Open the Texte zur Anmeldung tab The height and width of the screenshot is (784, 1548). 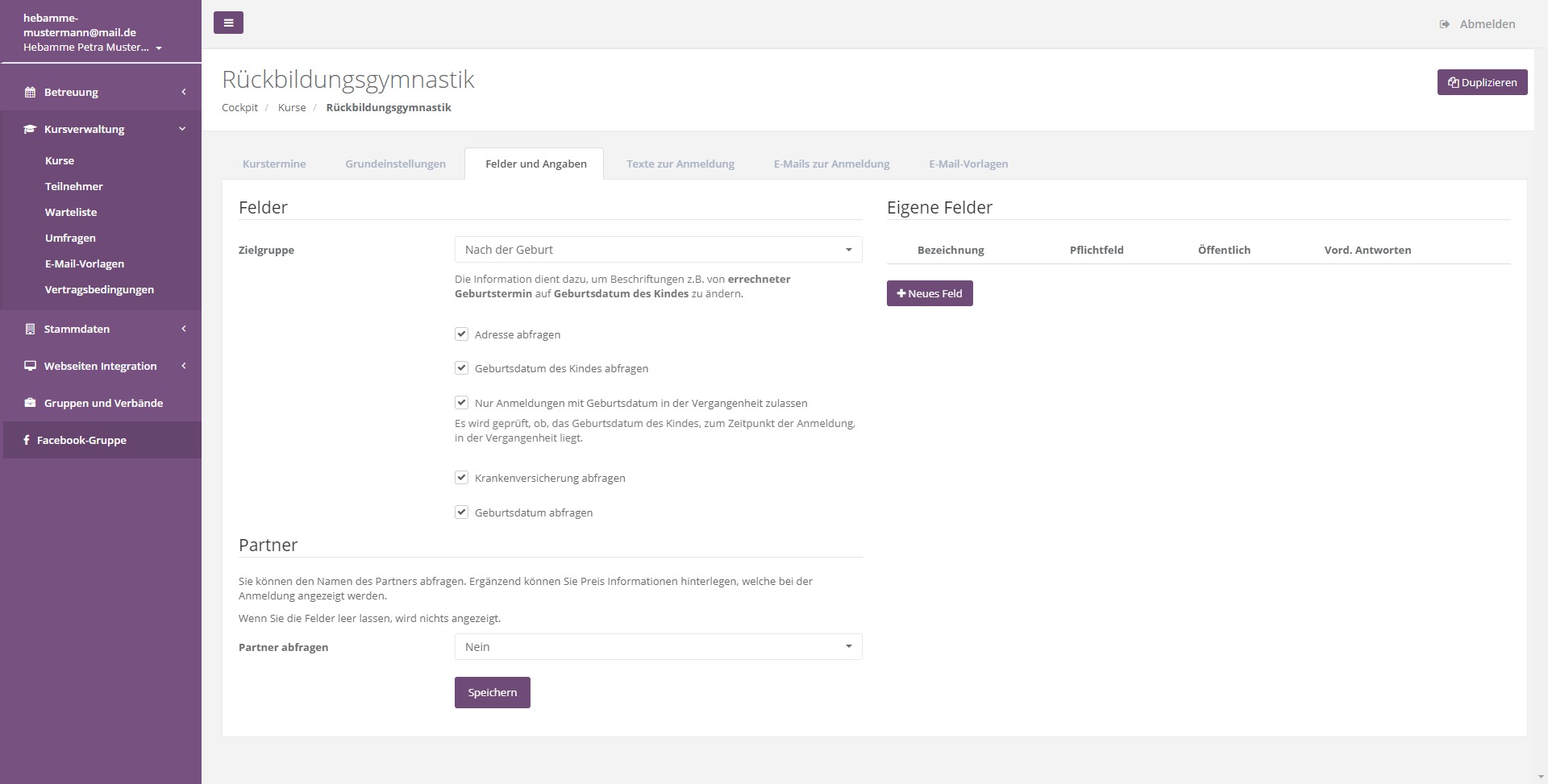[x=680, y=164]
